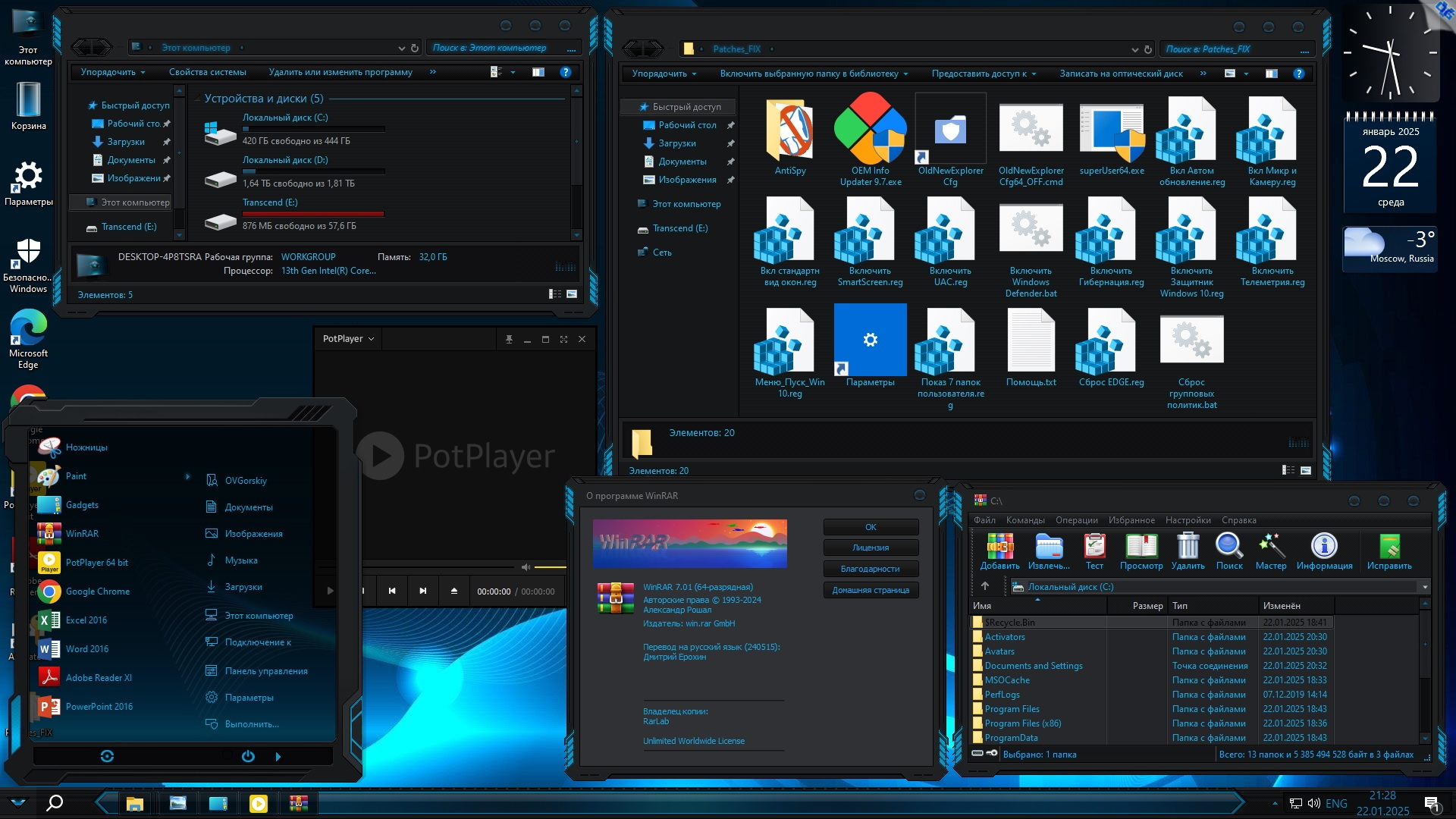Open PotPlayer from the taskbar

point(259,804)
